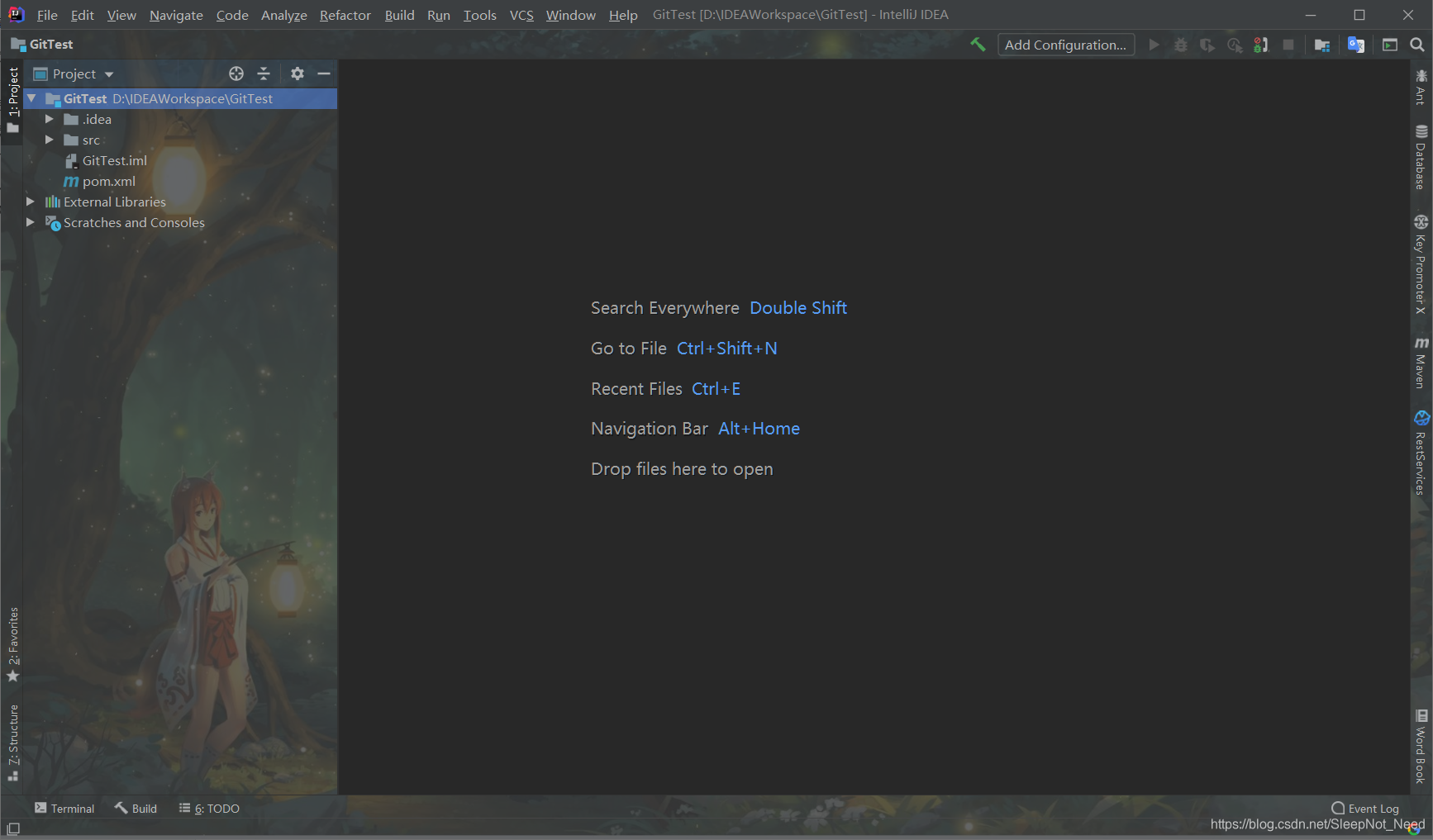This screenshot has height=840, width=1433.
Task: Toggle the 1: Project side tab
Action: tap(12, 100)
